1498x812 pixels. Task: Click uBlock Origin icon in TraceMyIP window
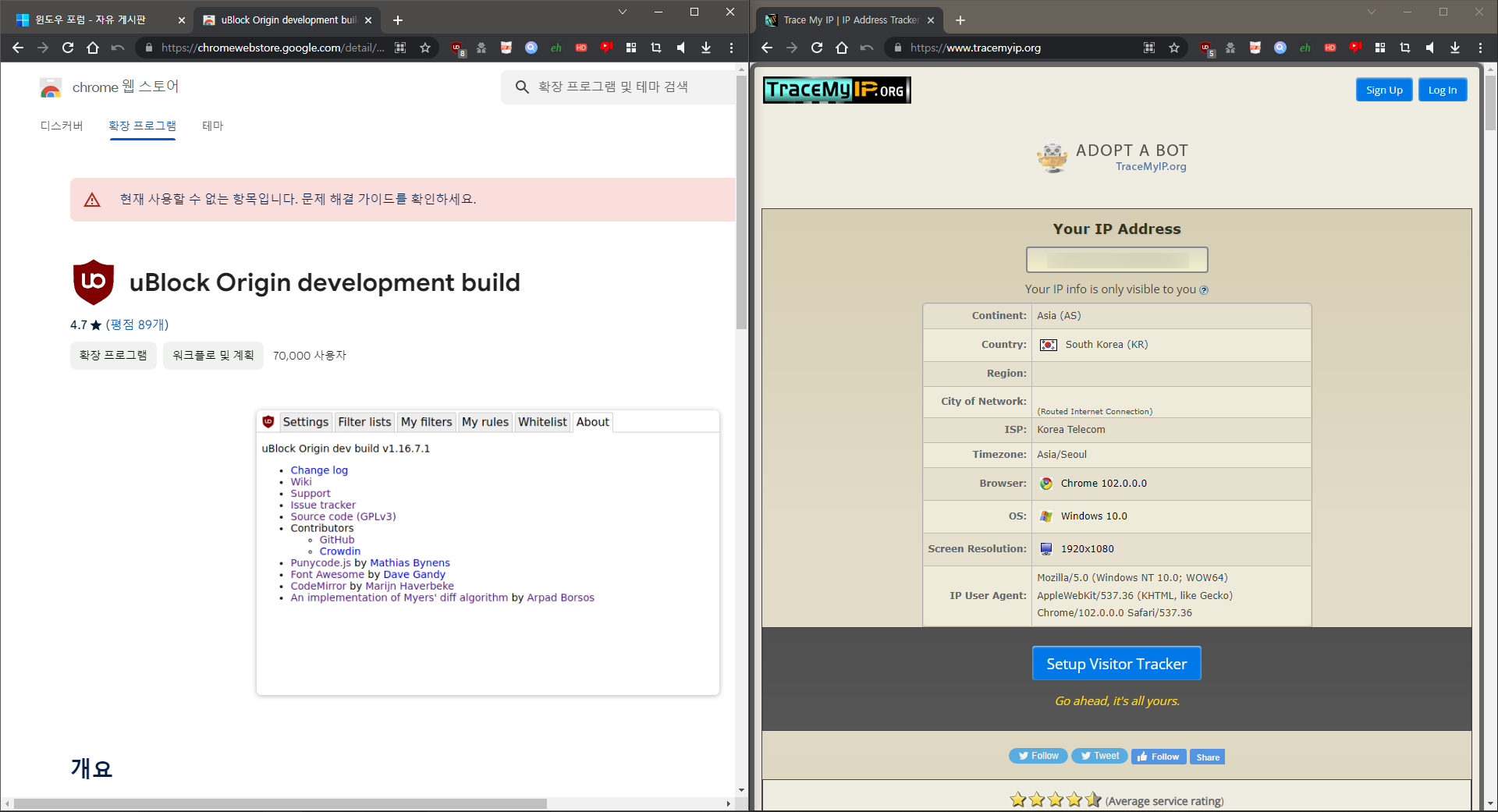[1206, 48]
